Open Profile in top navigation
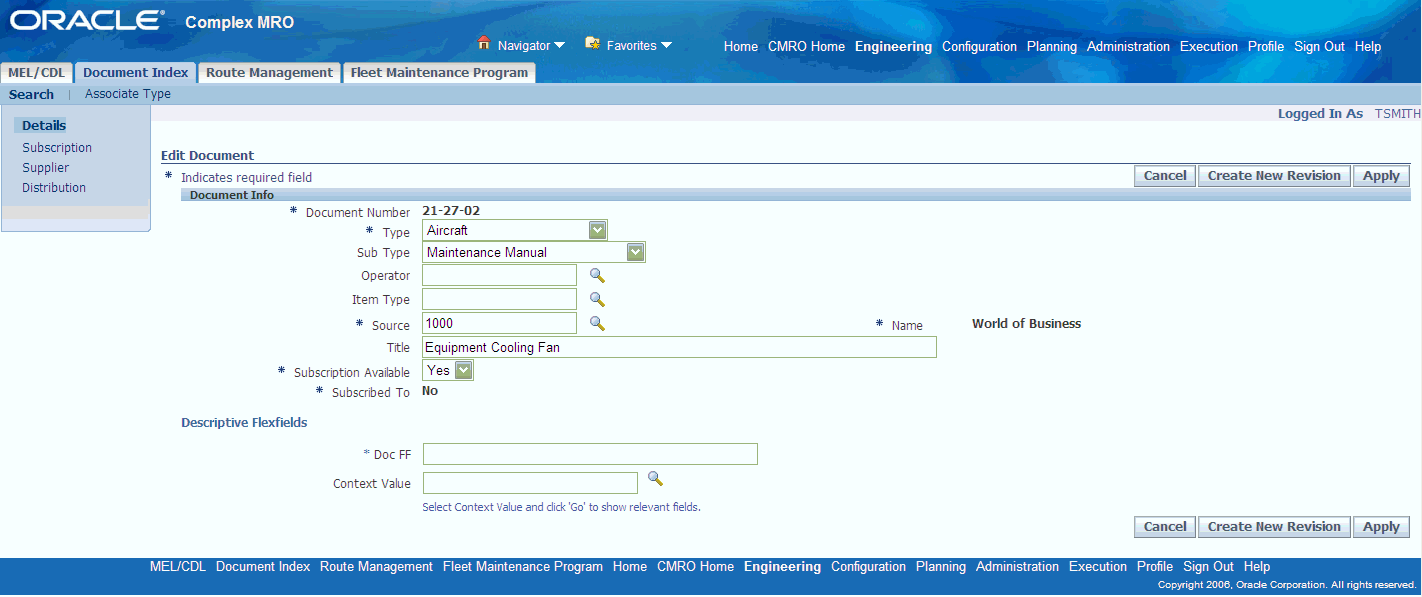Image resolution: width=1422 pixels, height=597 pixels. [x=1266, y=47]
